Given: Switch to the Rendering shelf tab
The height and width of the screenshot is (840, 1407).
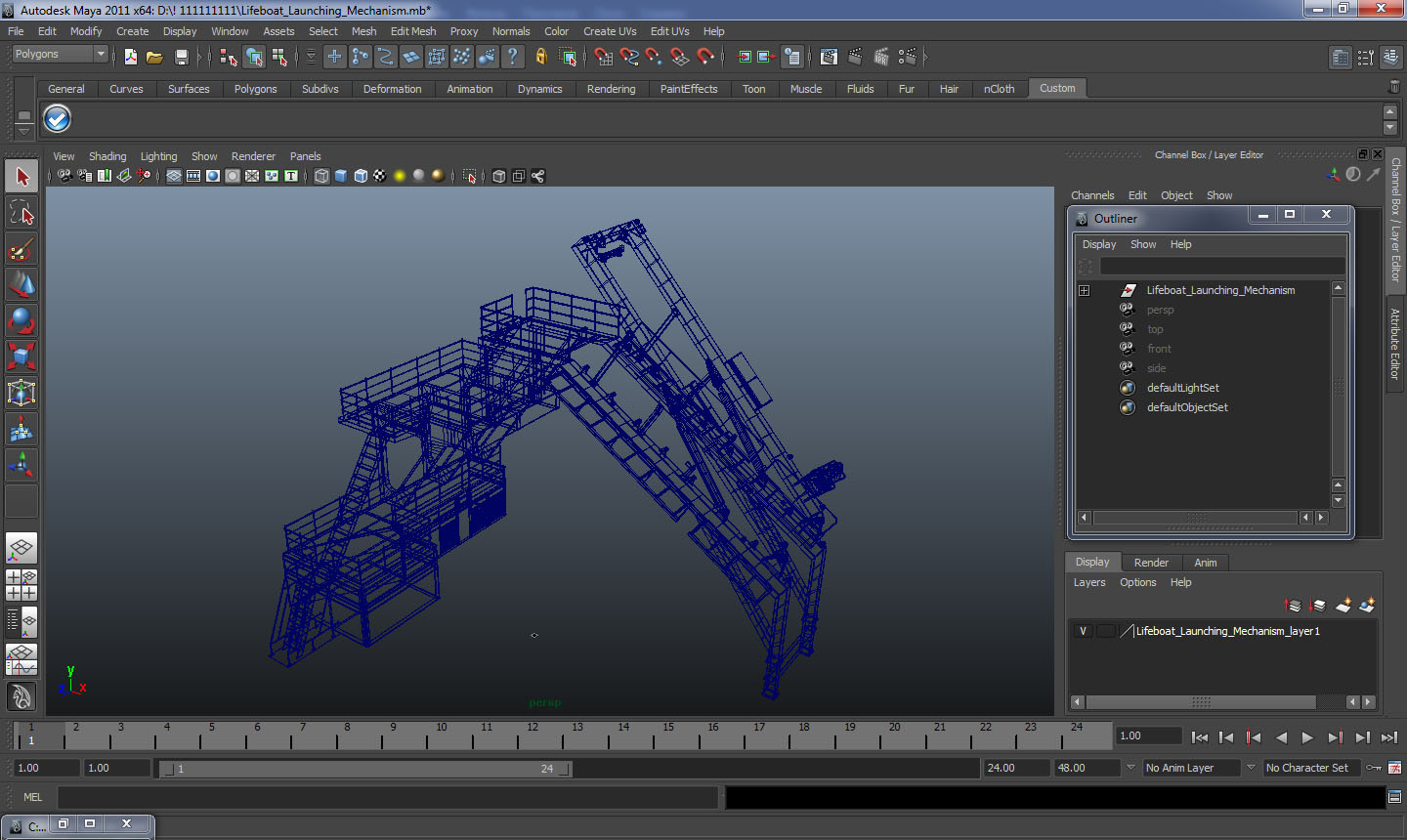Looking at the screenshot, I should point(611,89).
